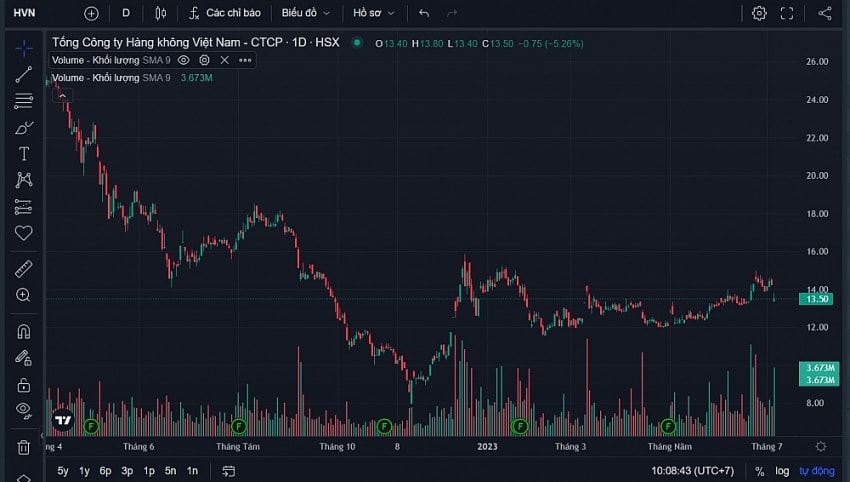Remove the Volume indicator

(224, 60)
